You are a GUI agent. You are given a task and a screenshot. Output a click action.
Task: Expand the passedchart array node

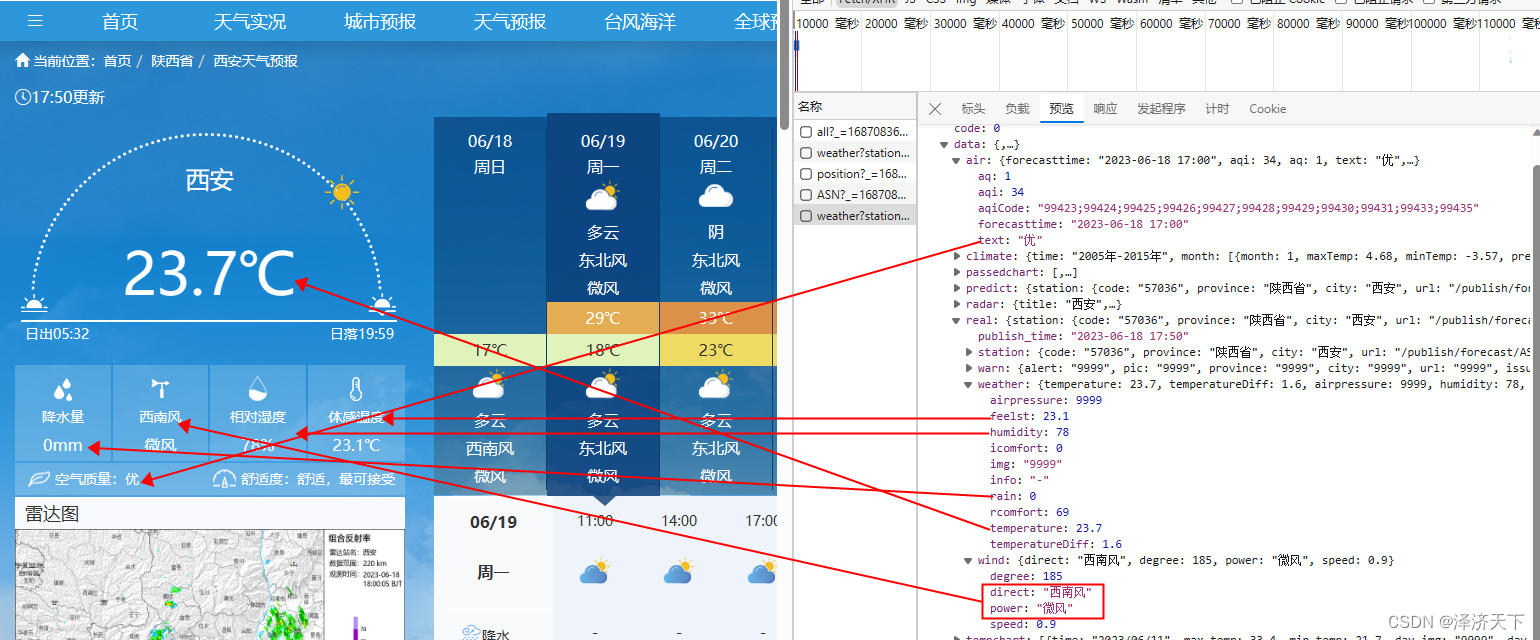(957, 272)
